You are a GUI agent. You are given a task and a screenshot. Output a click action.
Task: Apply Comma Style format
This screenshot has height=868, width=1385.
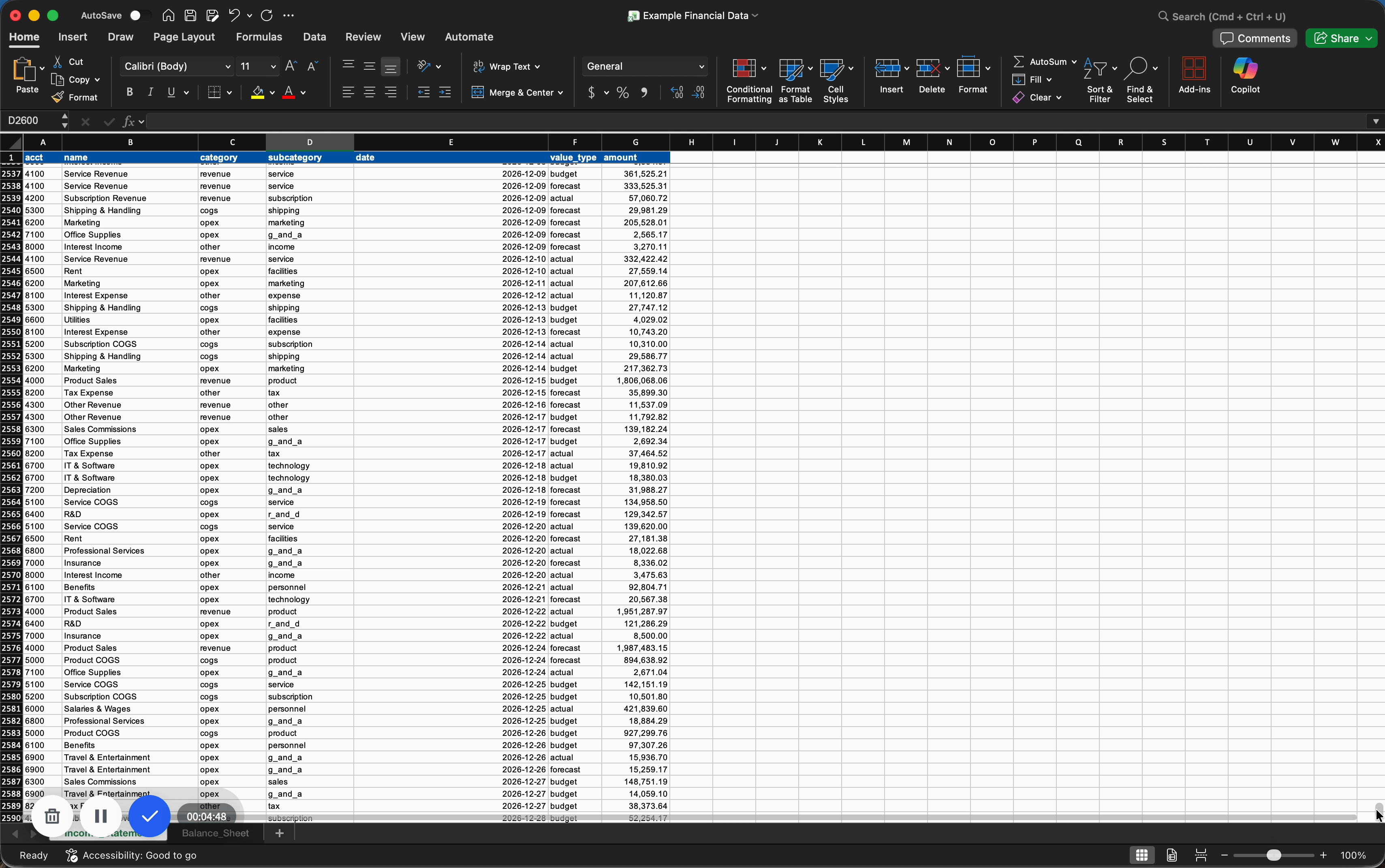click(644, 92)
